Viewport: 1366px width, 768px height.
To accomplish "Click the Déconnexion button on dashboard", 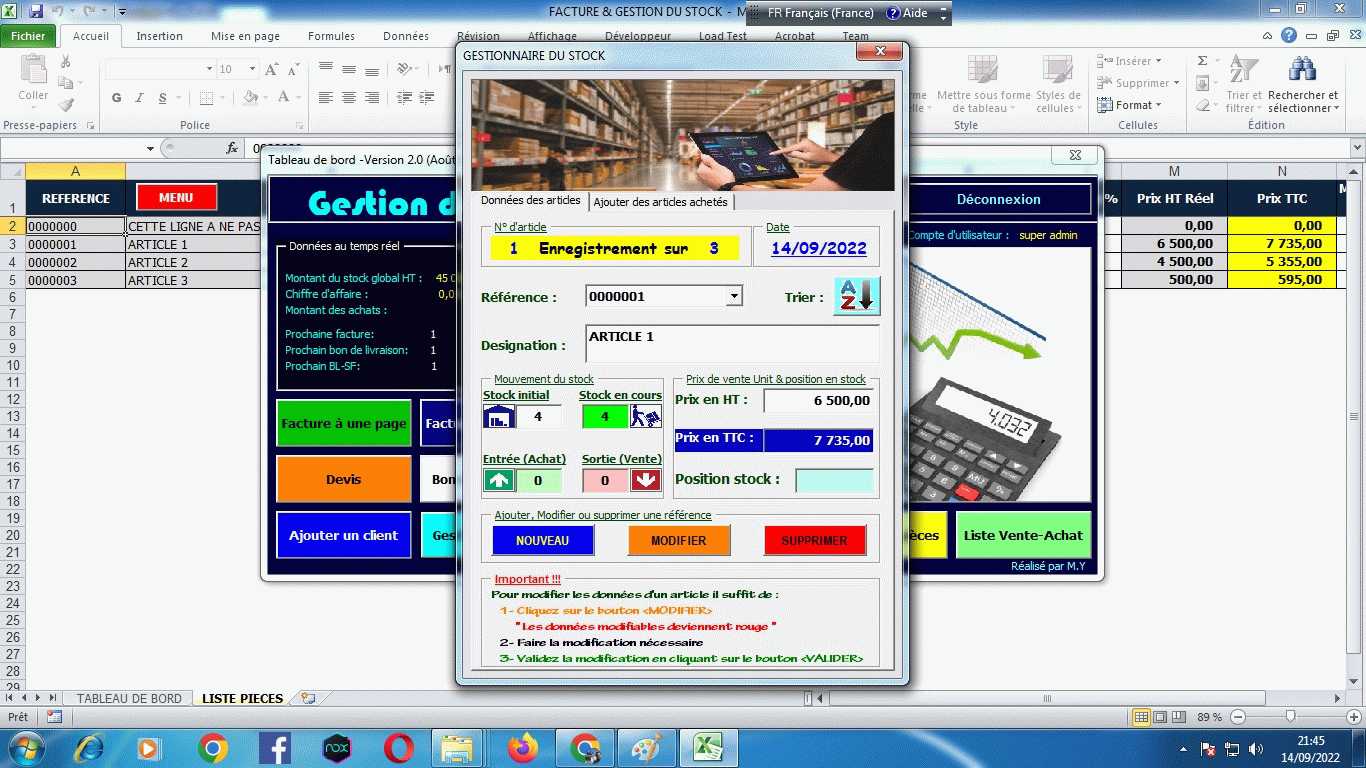I will tap(999, 199).
